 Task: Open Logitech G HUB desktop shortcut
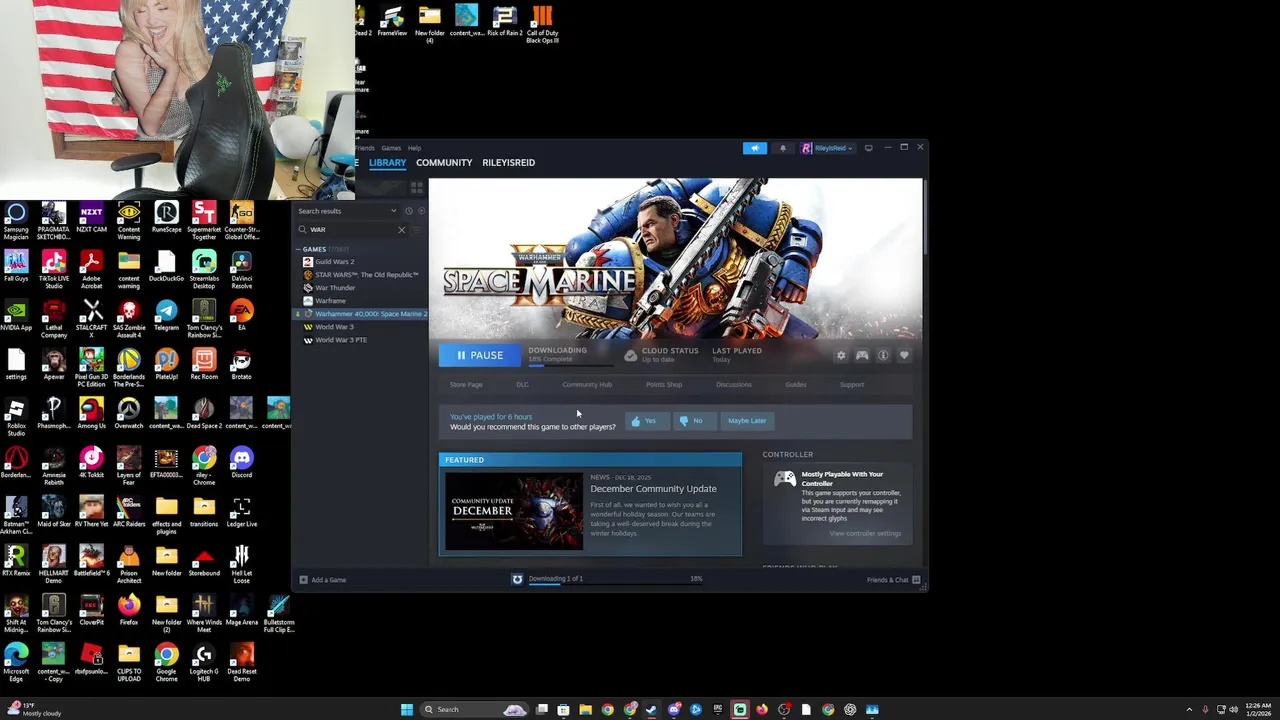[204, 662]
